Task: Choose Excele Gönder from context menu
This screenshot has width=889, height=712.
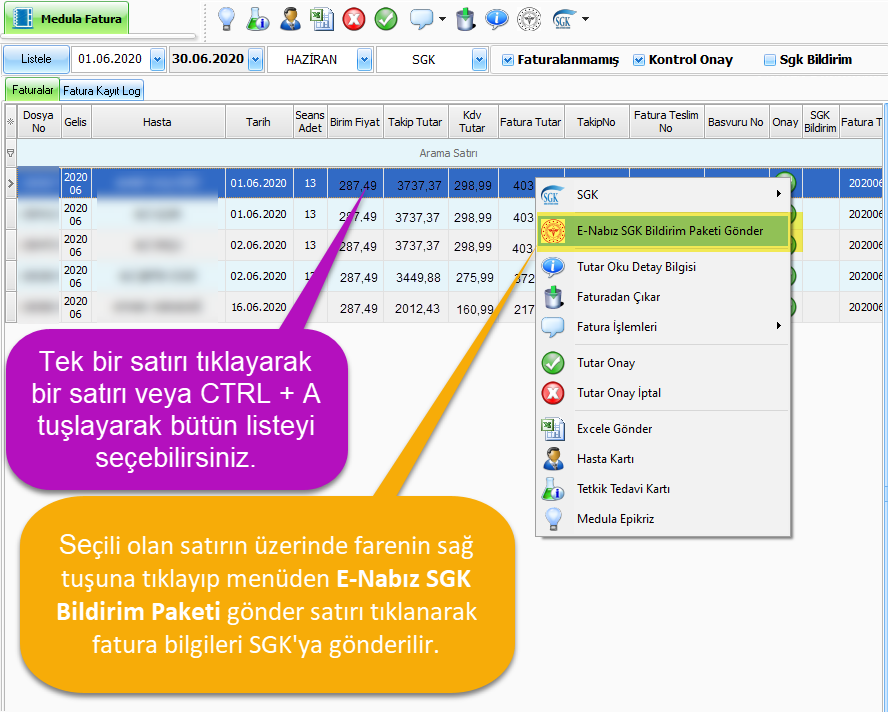Action: pyautogui.click(x=662, y=429)
